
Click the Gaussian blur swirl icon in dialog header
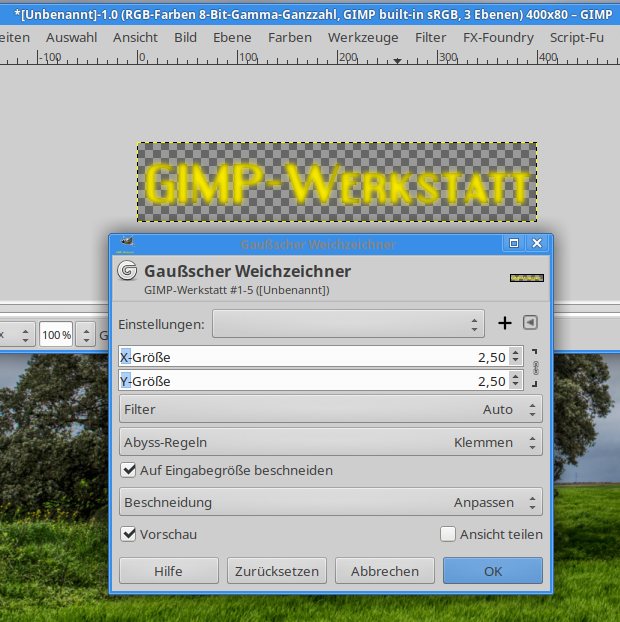(127, 271)
